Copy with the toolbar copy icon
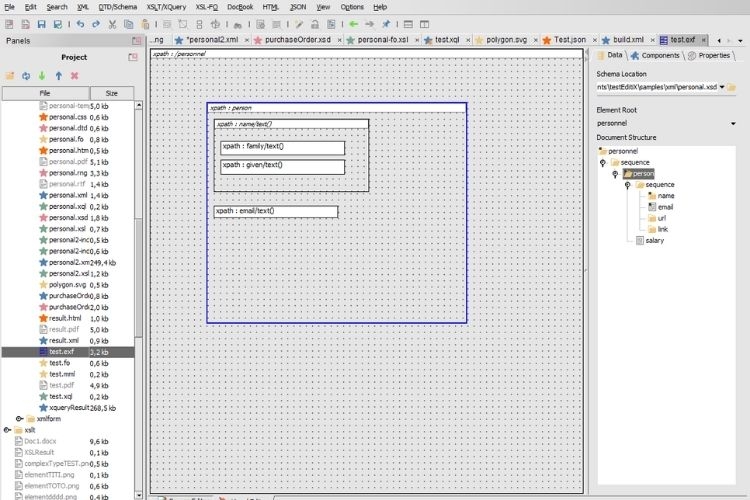The width and height of the screenshot is (750, 500). point(129,24)
